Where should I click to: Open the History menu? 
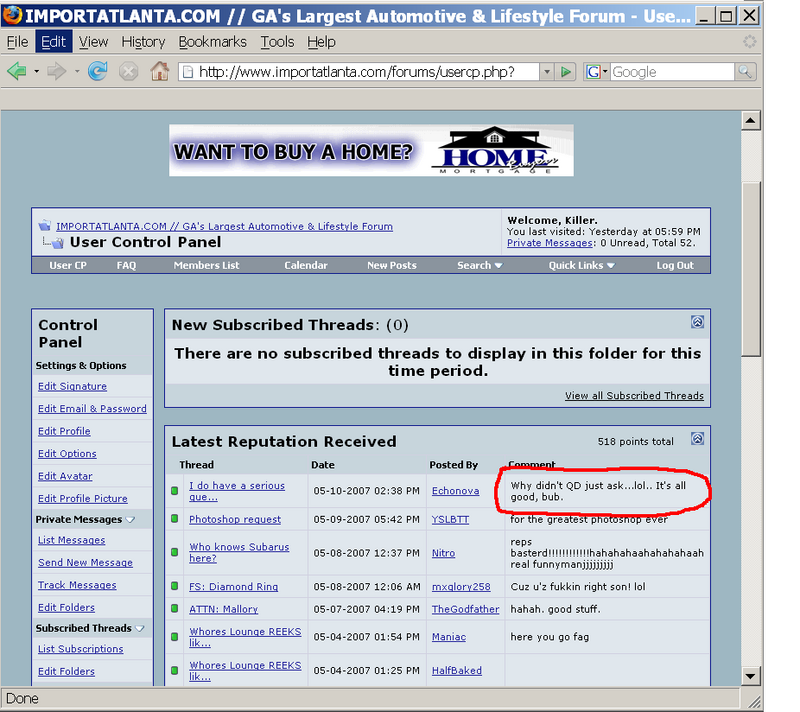click(143, 42)
